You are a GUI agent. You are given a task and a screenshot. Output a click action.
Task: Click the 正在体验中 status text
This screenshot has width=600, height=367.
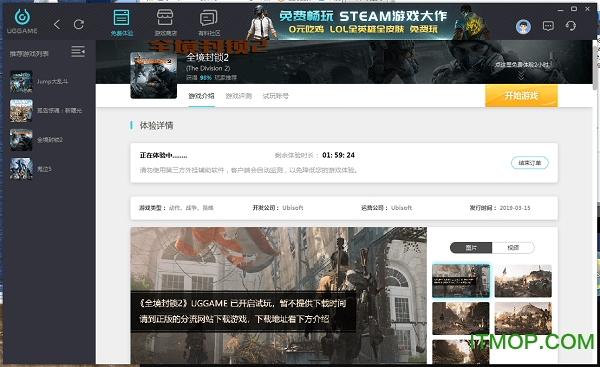coord(163,155)
